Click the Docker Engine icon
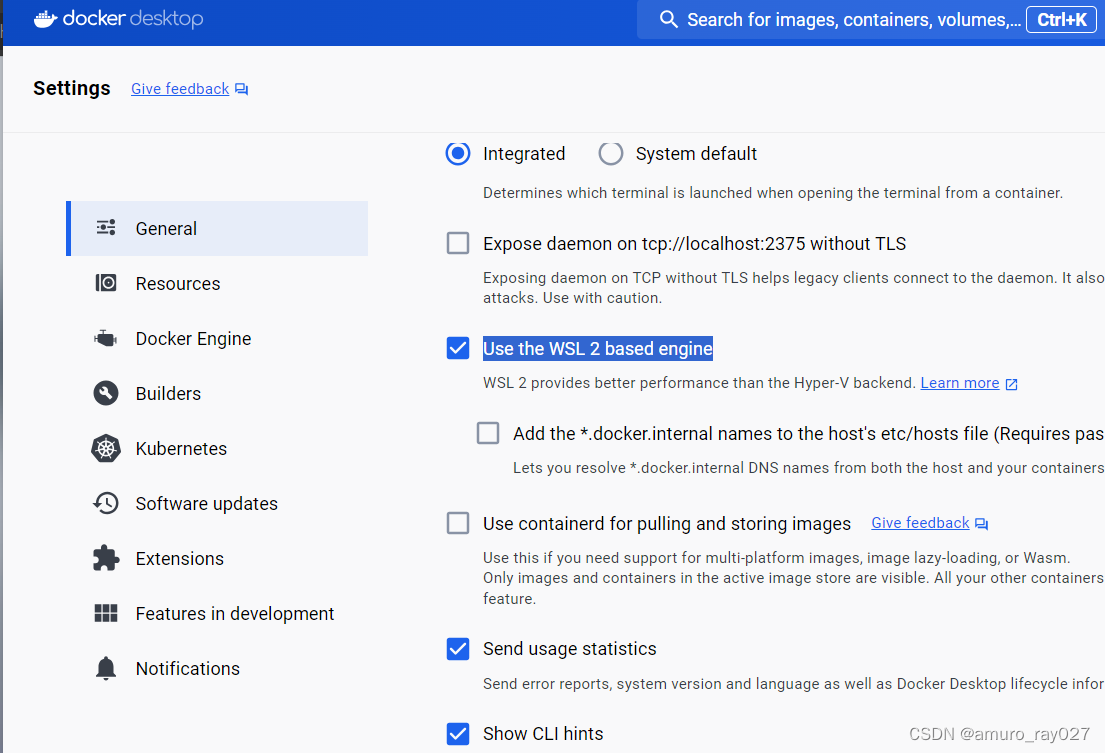The image size is (1105, 753). point(106,338)
